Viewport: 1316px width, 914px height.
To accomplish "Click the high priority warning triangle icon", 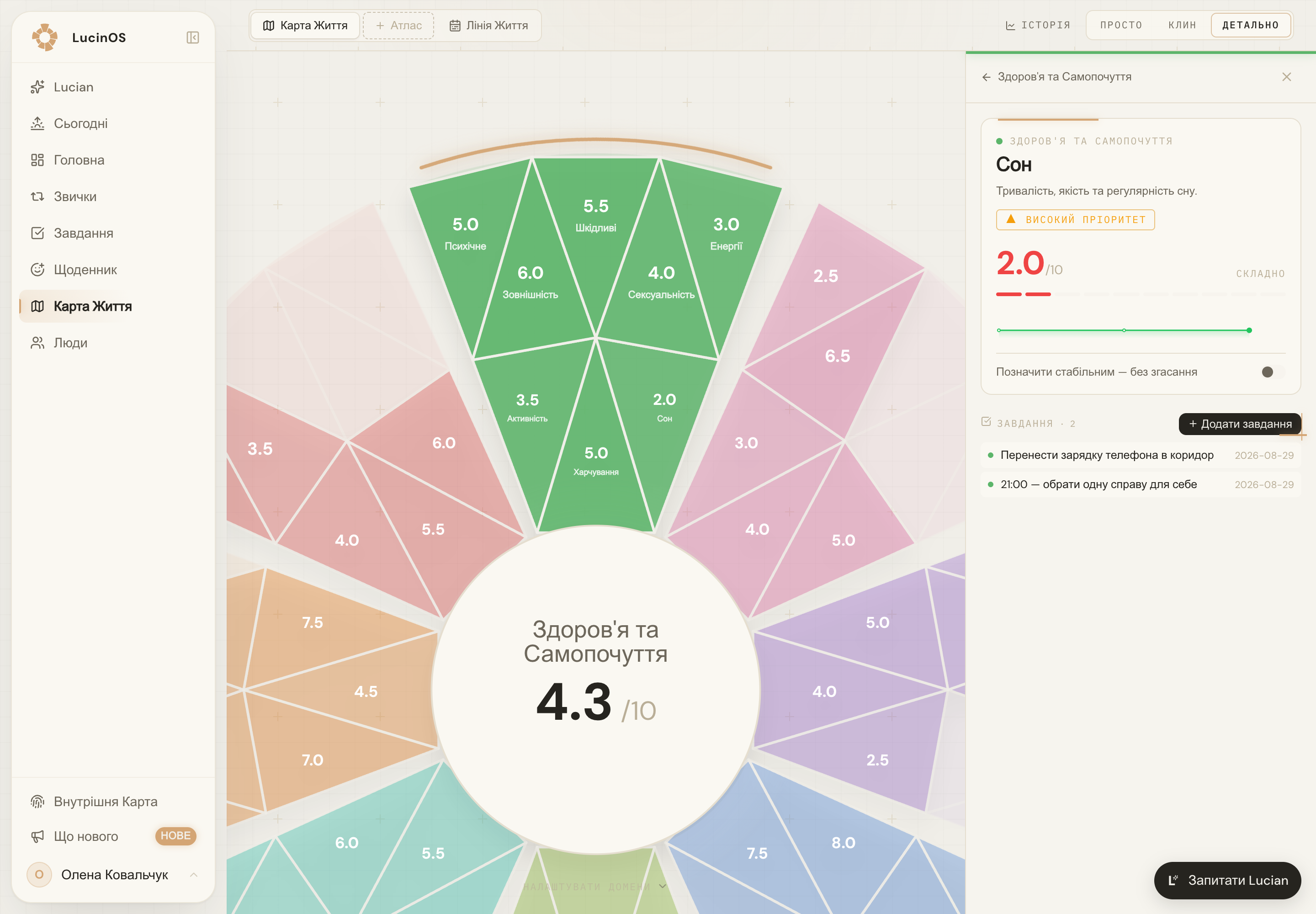I will [1011, 219].
